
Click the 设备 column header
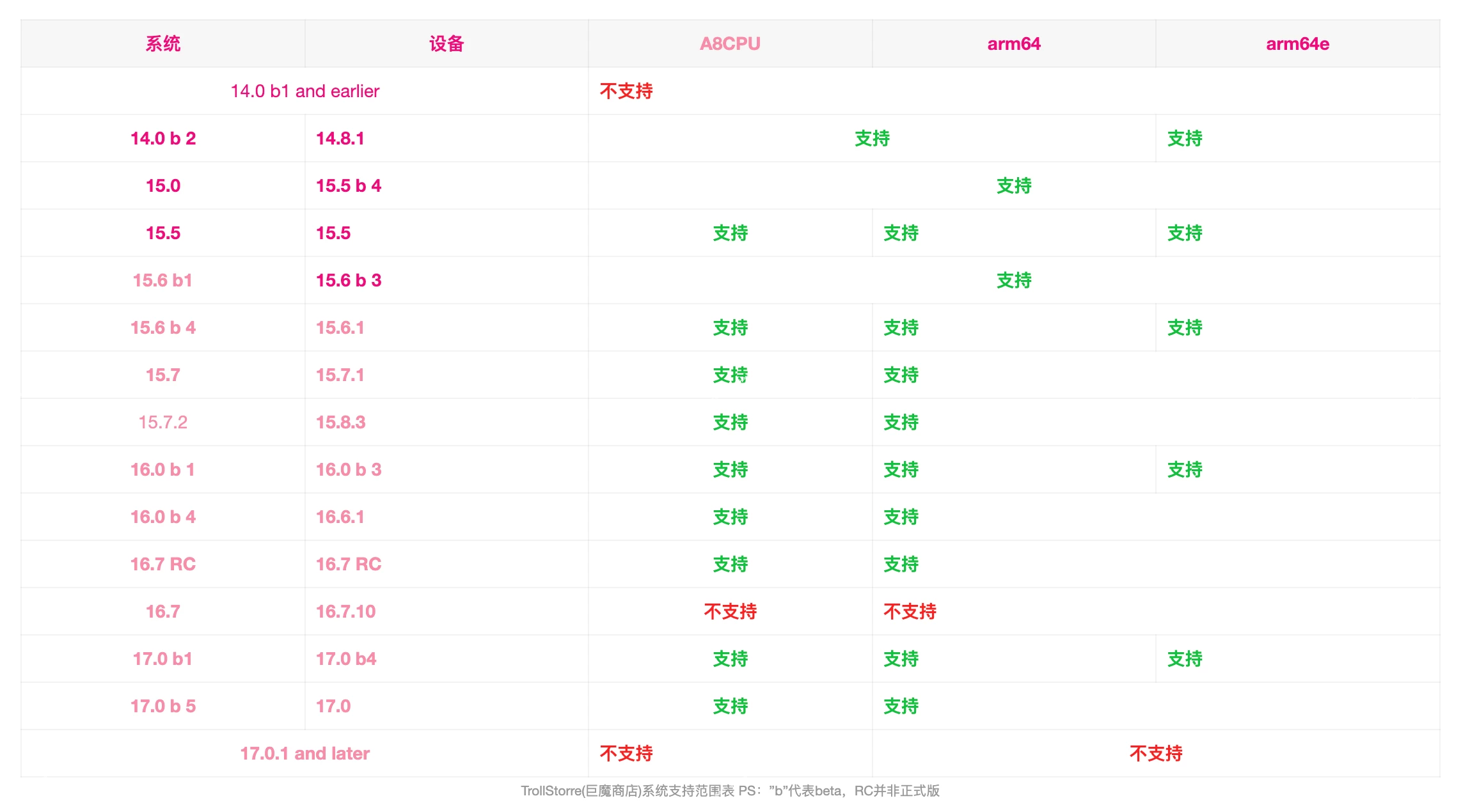pos(447,43)
